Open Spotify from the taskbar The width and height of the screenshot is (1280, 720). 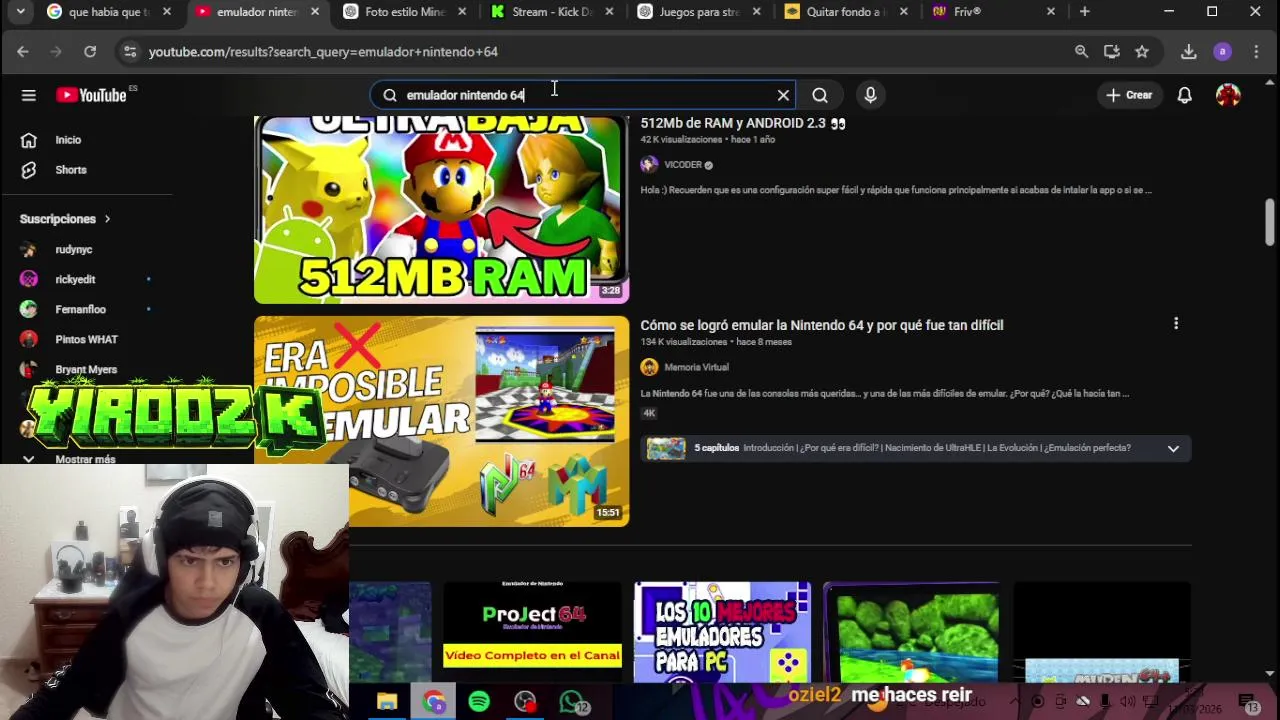pos(479,702)
